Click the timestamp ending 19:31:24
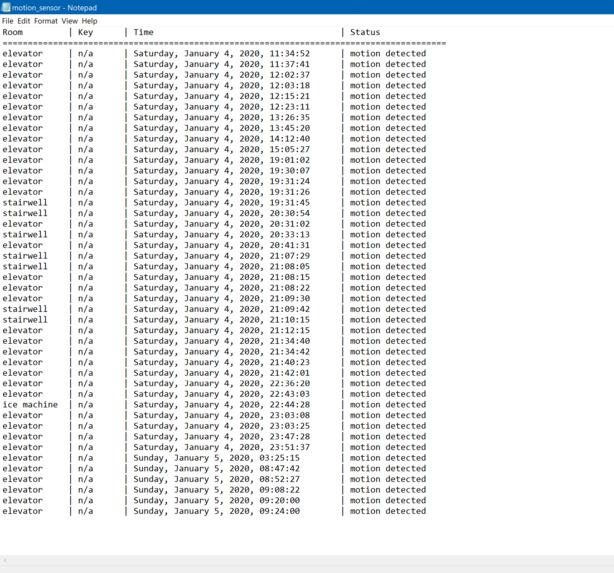614x573 pixels. (222, 181)
